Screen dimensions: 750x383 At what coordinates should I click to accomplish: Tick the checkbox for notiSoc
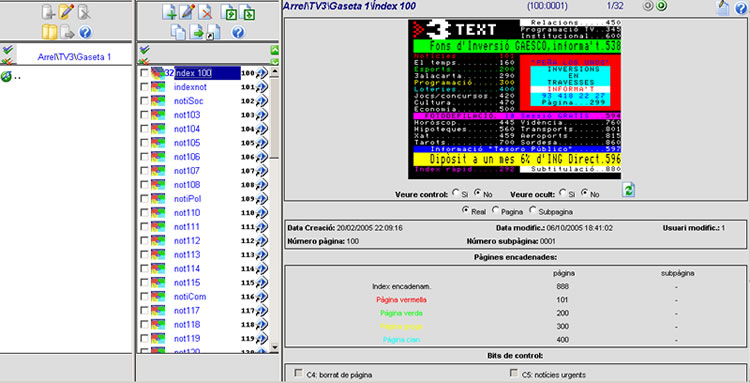[144, 101]
